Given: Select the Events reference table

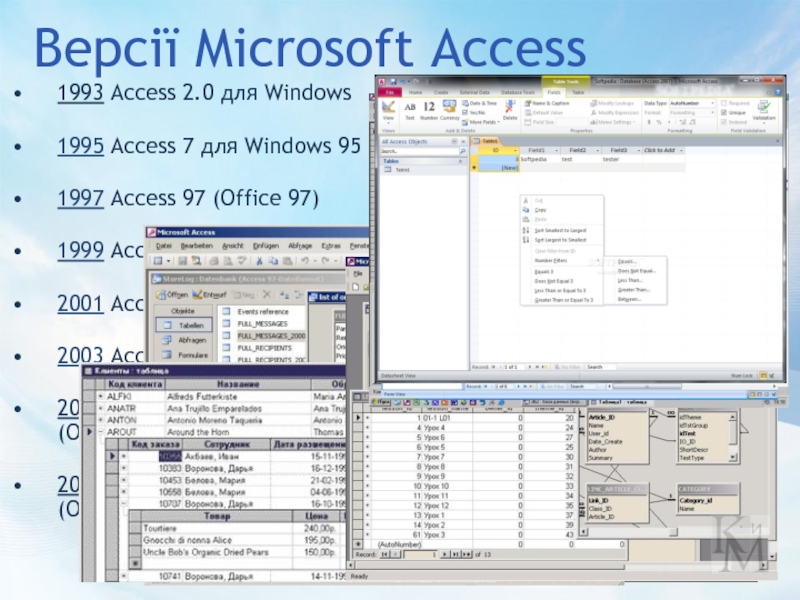Looking at the screenshot, I should (263, 312).
